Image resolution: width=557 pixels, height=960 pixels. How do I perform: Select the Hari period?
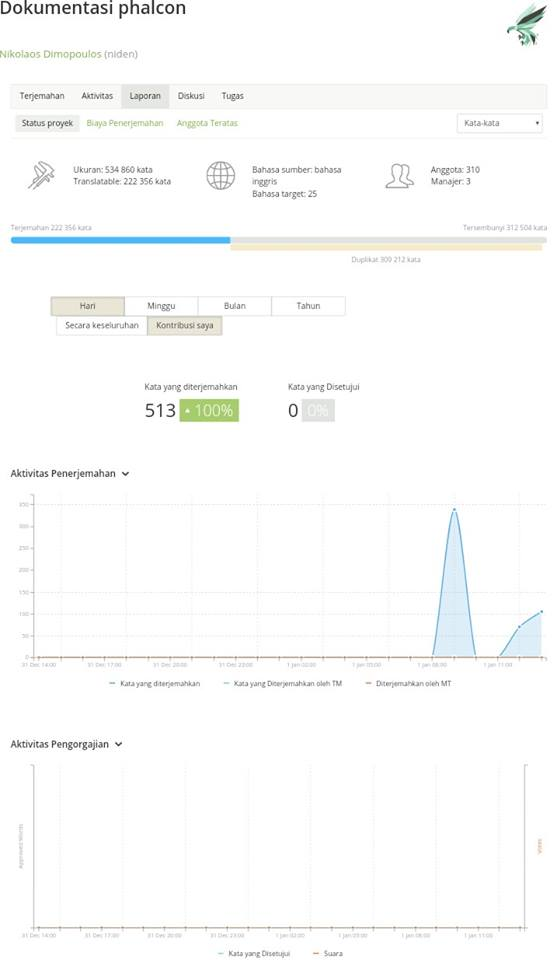click(x=88, y=306)
